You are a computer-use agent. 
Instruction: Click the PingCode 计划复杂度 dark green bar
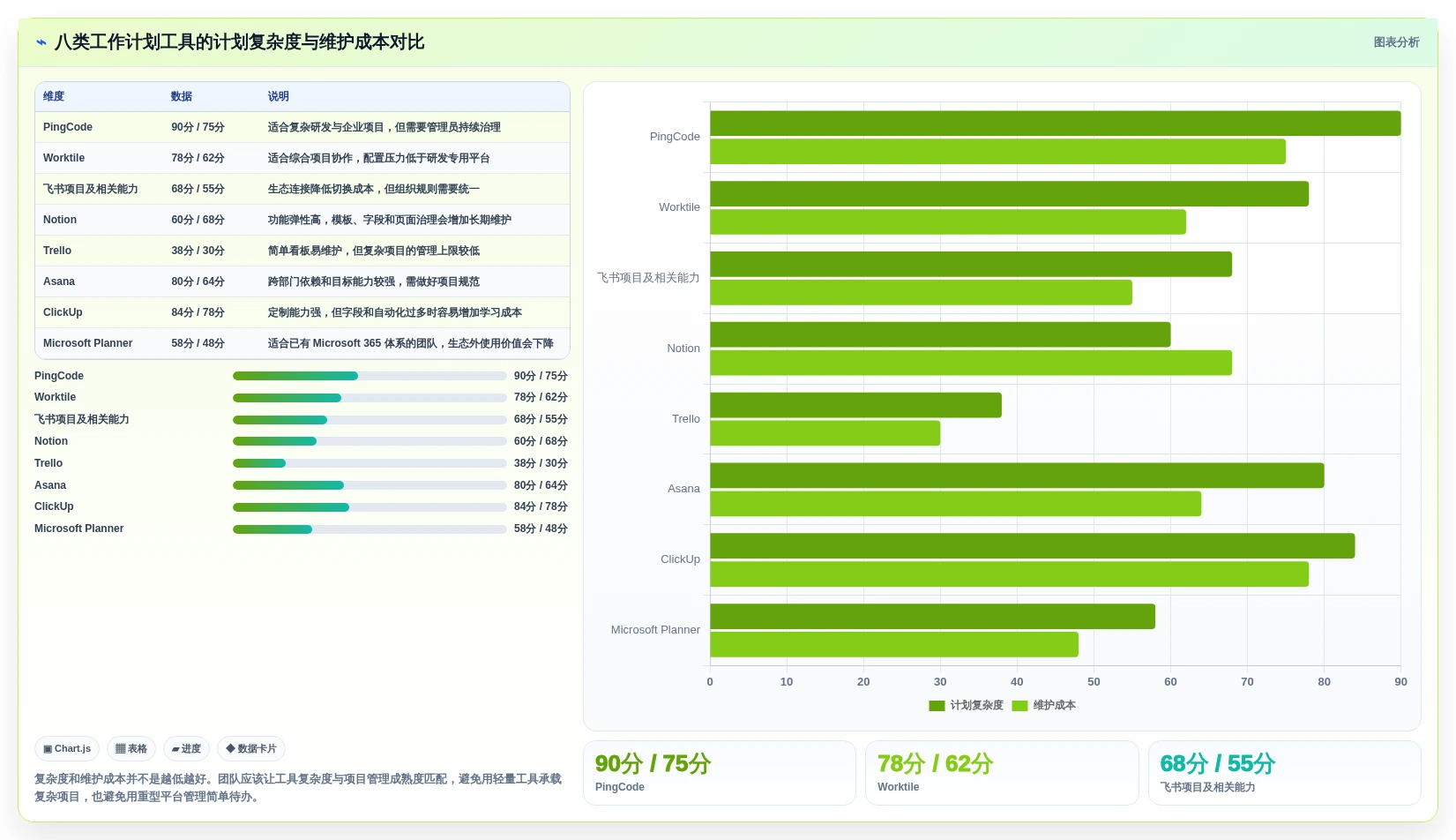pos(1056,124)
